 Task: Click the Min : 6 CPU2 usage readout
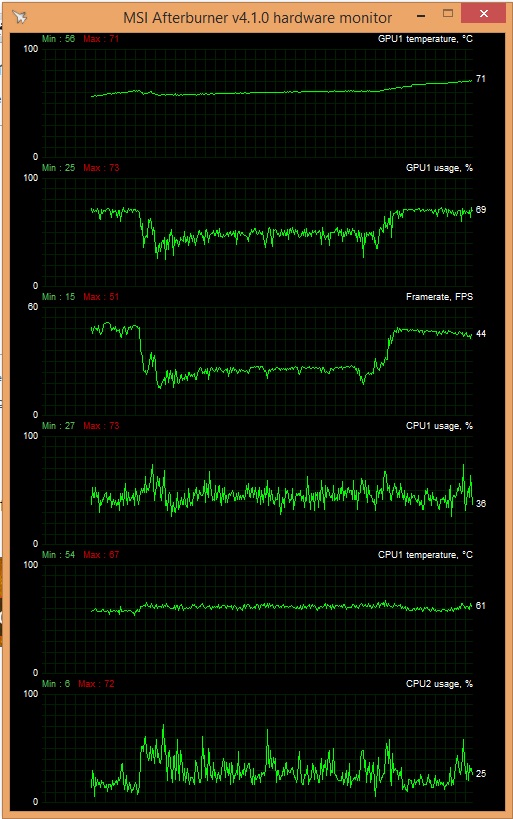56,684
